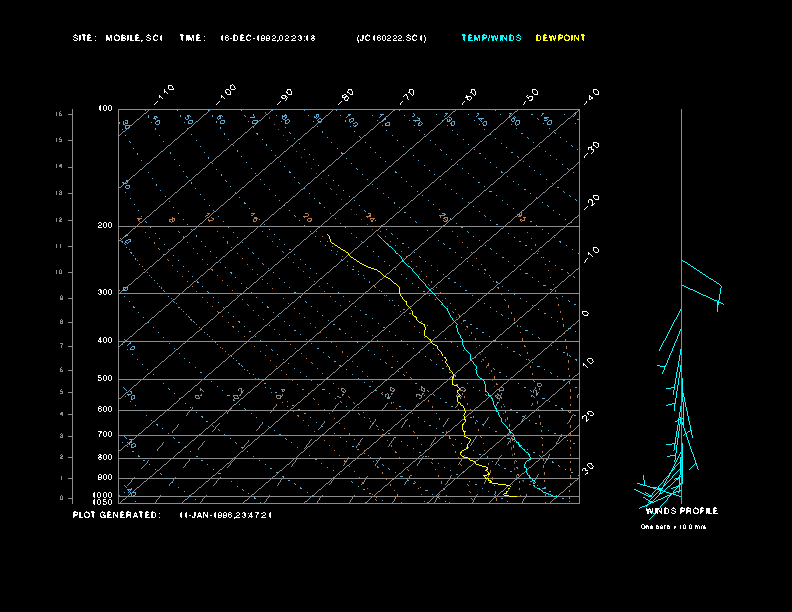Click the -60 isotherm label on top
This screenshot has height=612, width=792.
(469, 97)
